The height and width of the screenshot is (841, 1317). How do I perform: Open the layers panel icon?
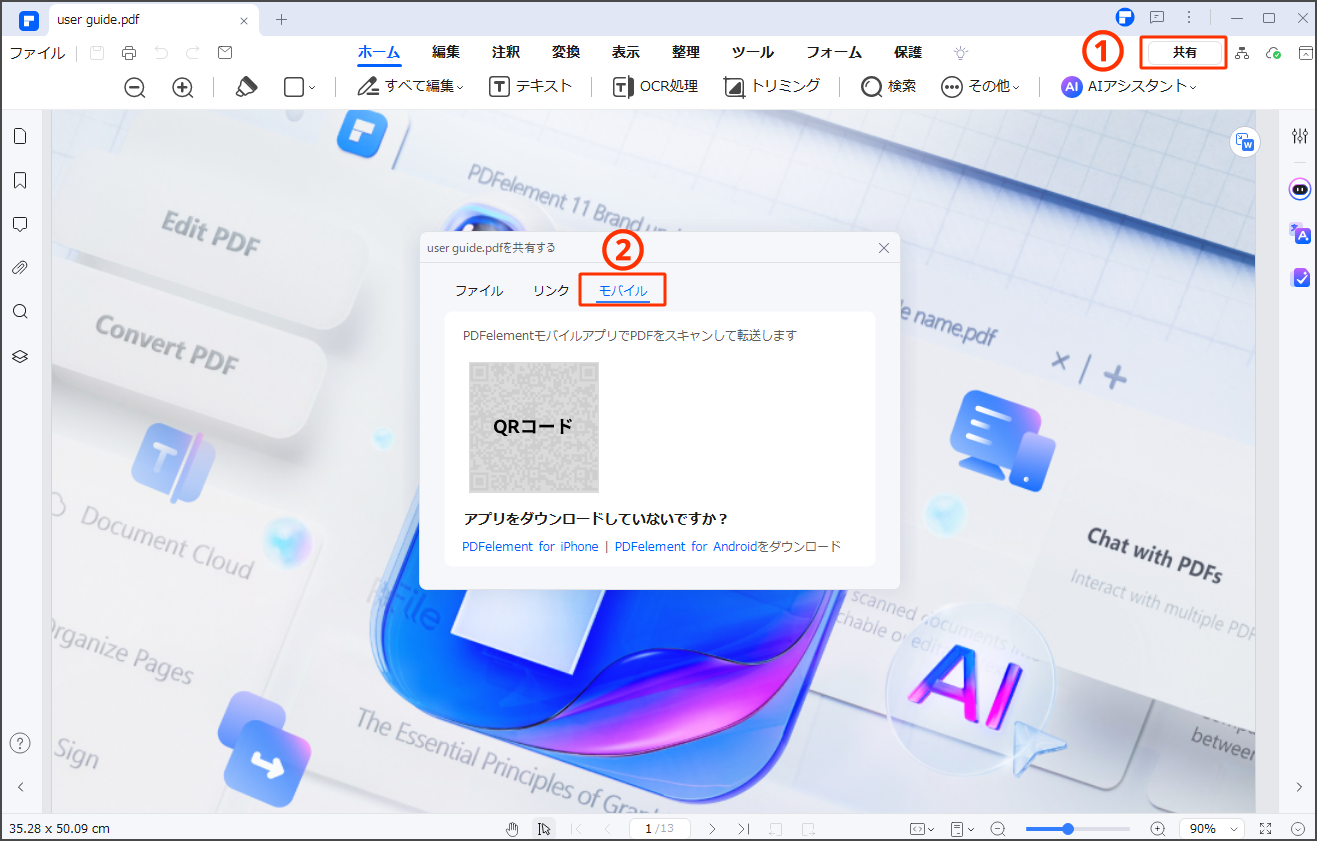tap(20, 356)
